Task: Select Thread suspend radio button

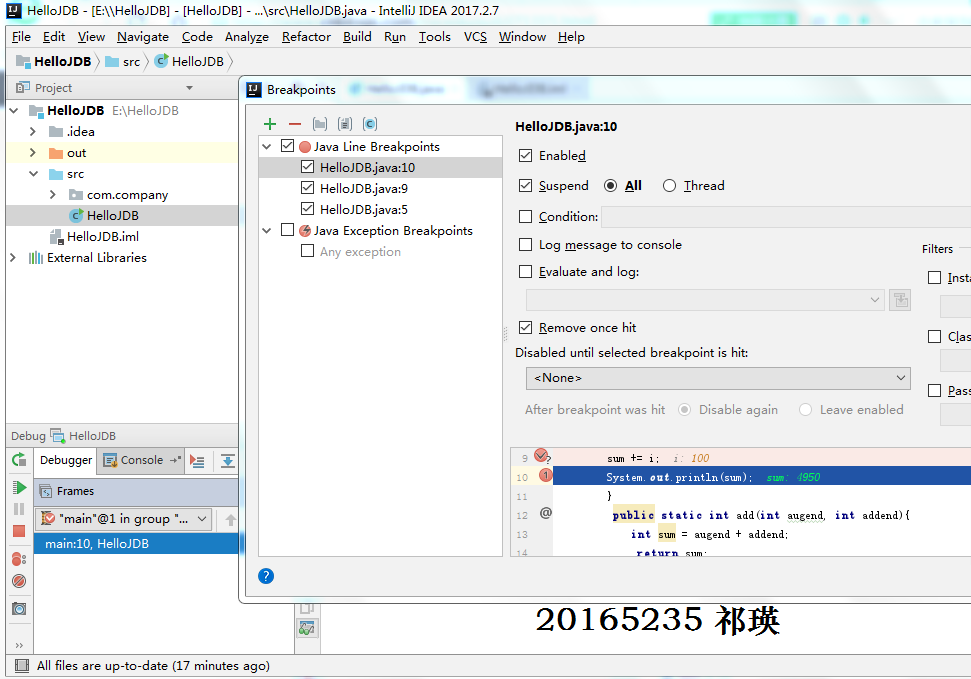Action: pyautogui.click(x=669, y=186)
